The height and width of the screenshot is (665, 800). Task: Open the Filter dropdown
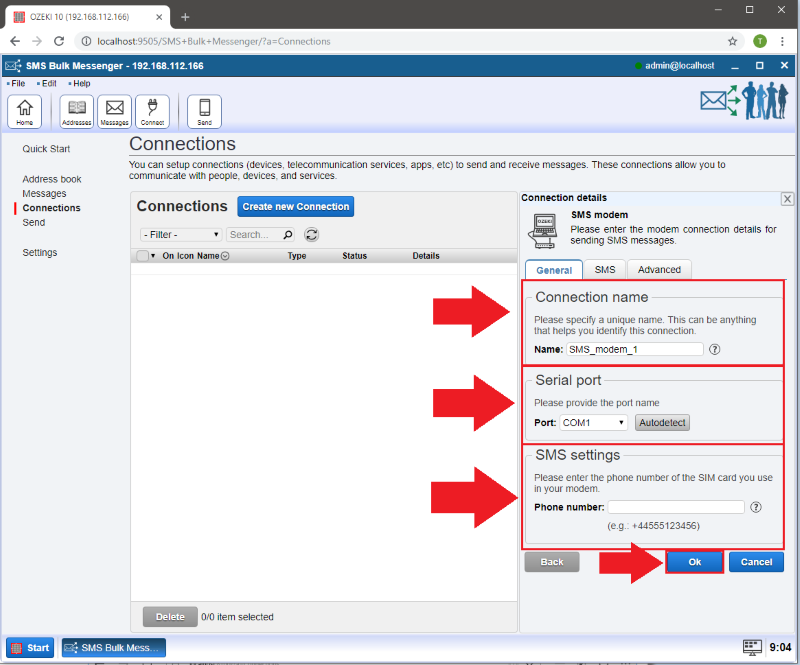point(181,235)
